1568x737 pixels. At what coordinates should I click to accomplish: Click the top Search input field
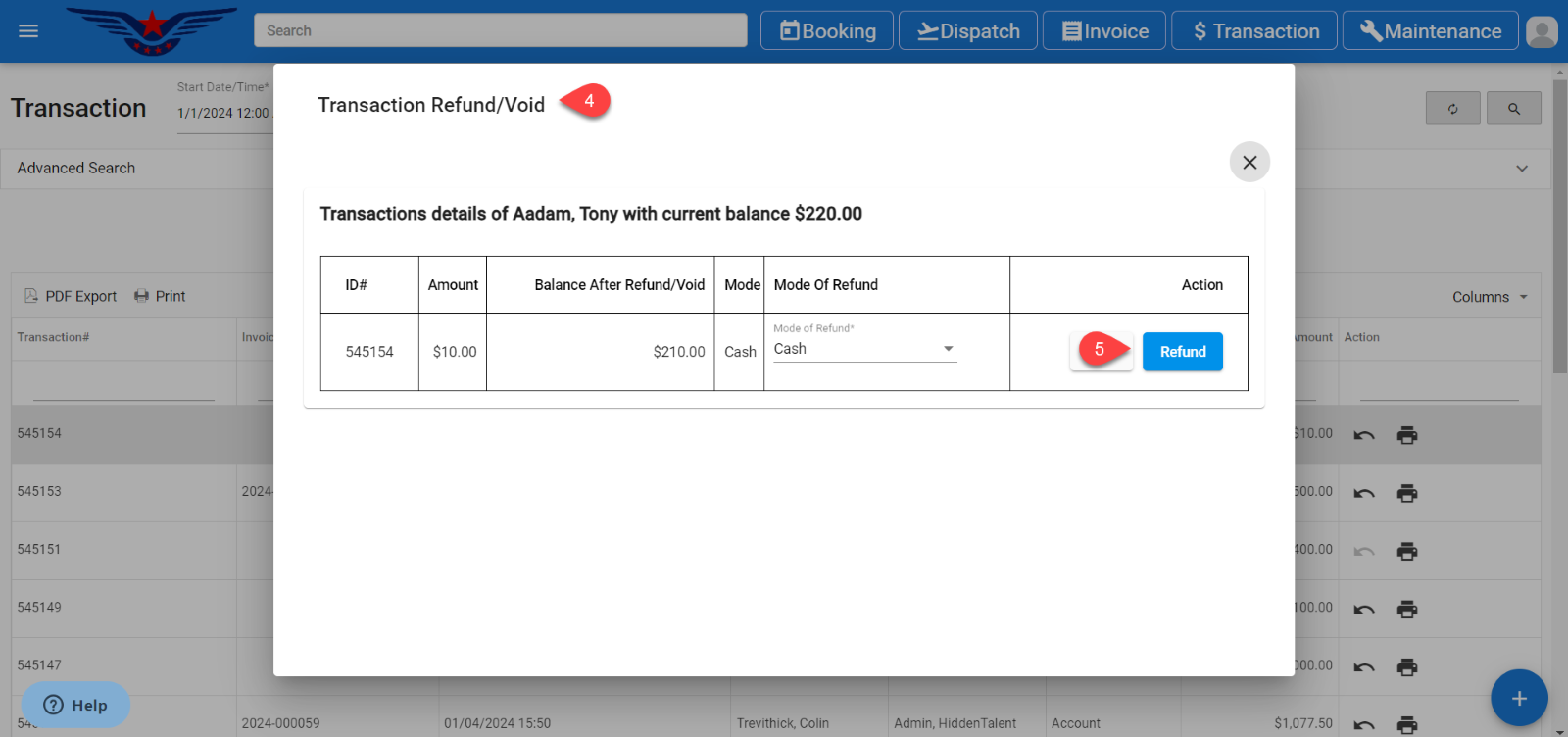pos(500,30)
